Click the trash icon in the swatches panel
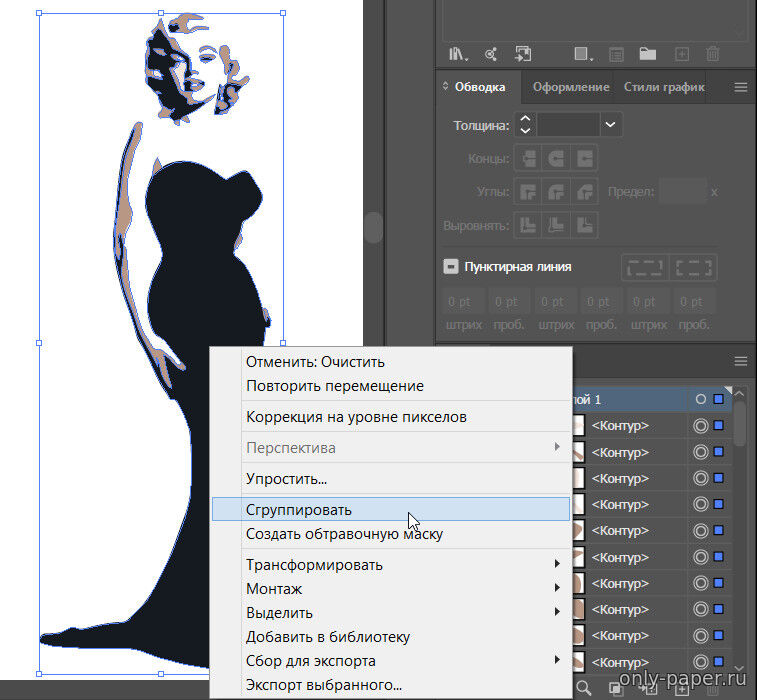The width and height of the screenshot is (757, 700). click(x=712, y=54)
